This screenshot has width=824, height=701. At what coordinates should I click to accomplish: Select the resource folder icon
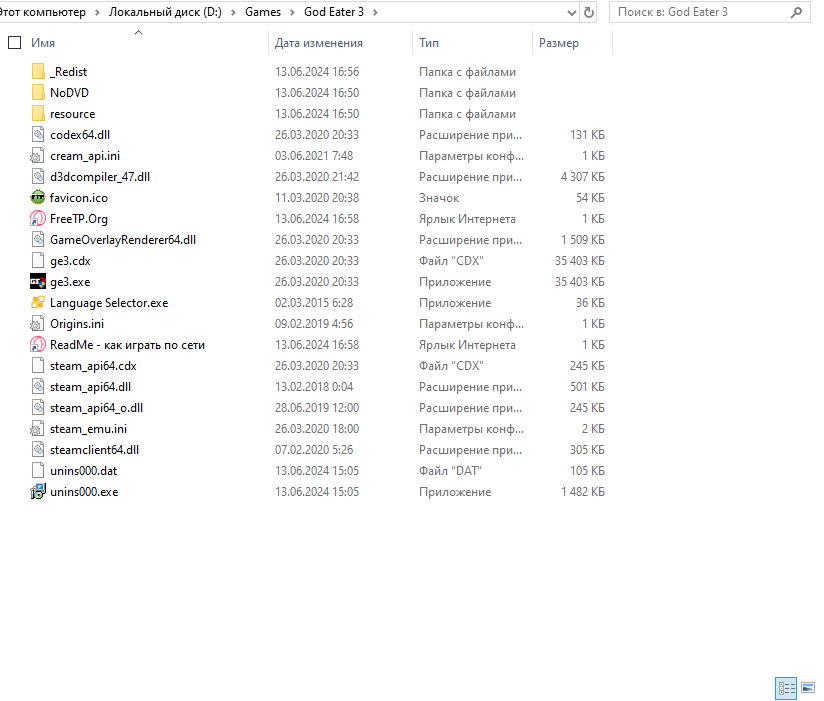38,114
